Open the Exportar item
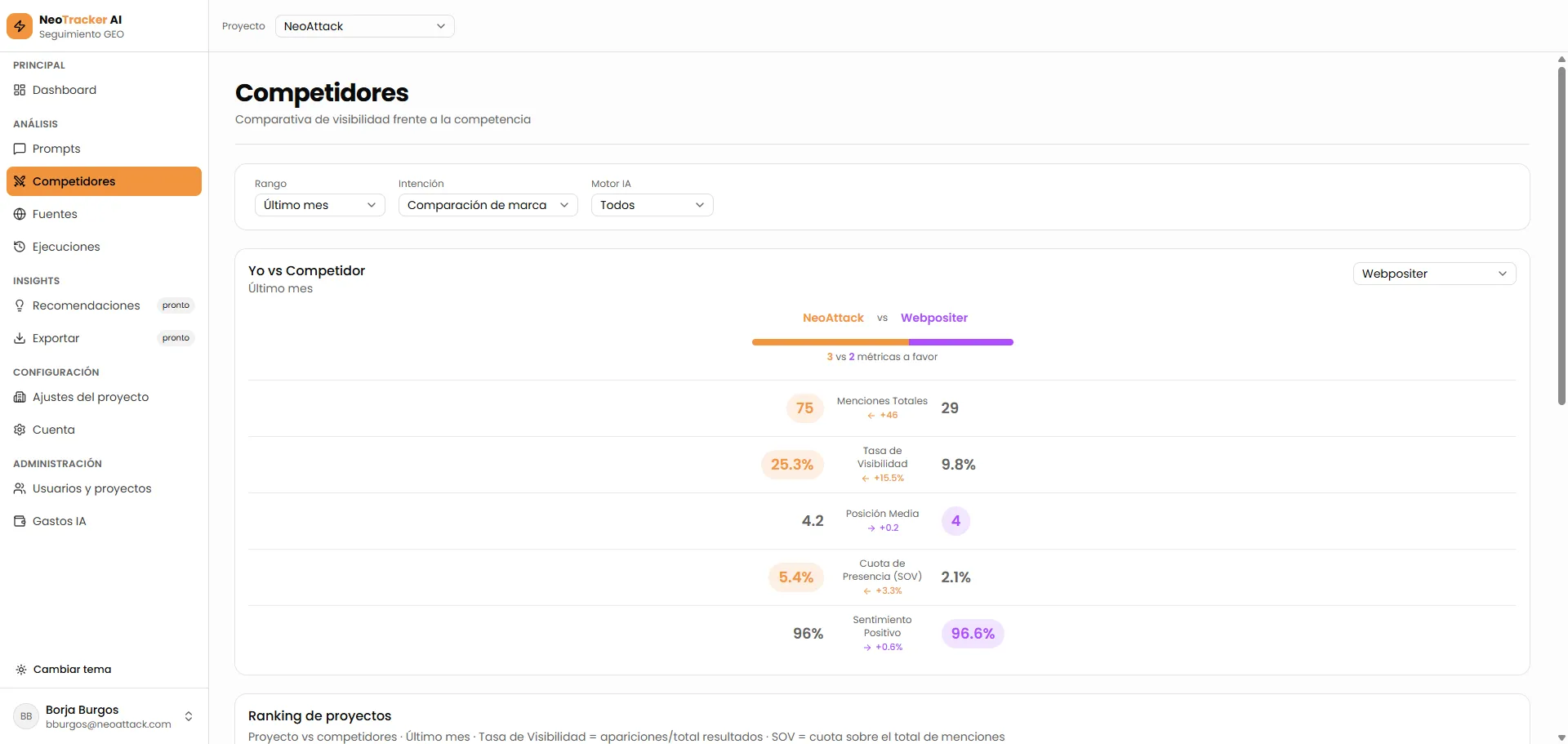This screenshot has width=1568, height=744. (x=104, y=338)
